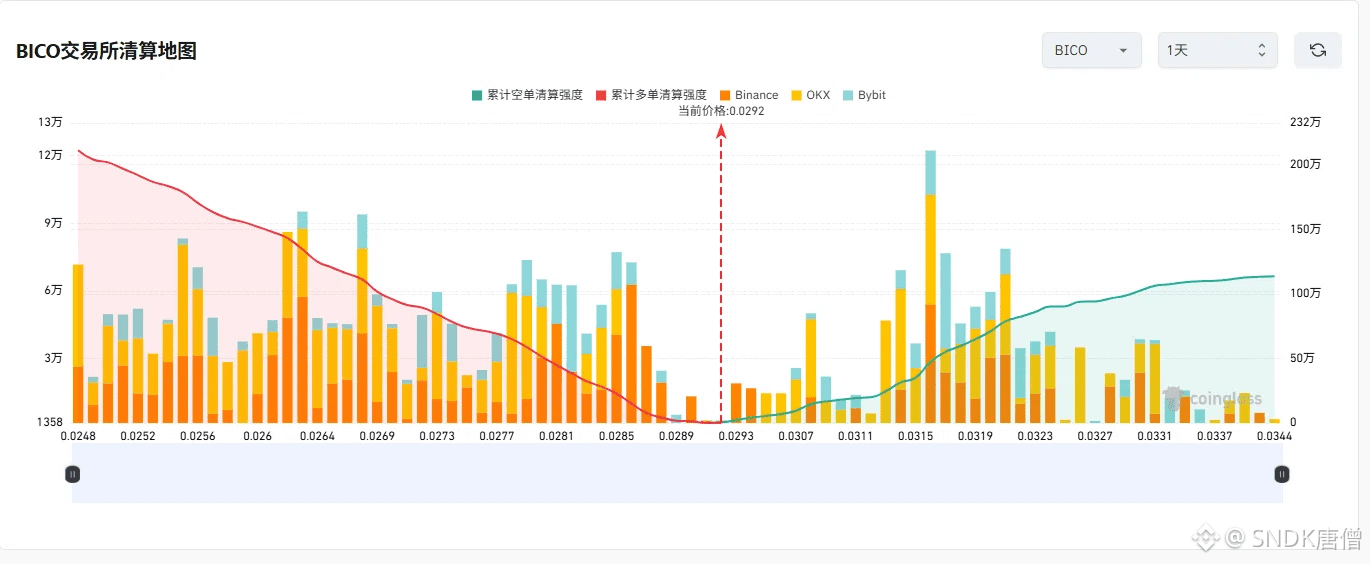Click the 0.0344 x-axis label
The height and width of the screenshot is (564, 1370).
1275,437
